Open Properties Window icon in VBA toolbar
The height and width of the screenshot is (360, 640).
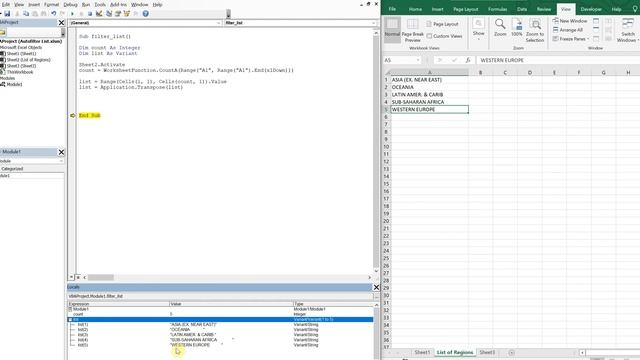click(x=118, y=14)
